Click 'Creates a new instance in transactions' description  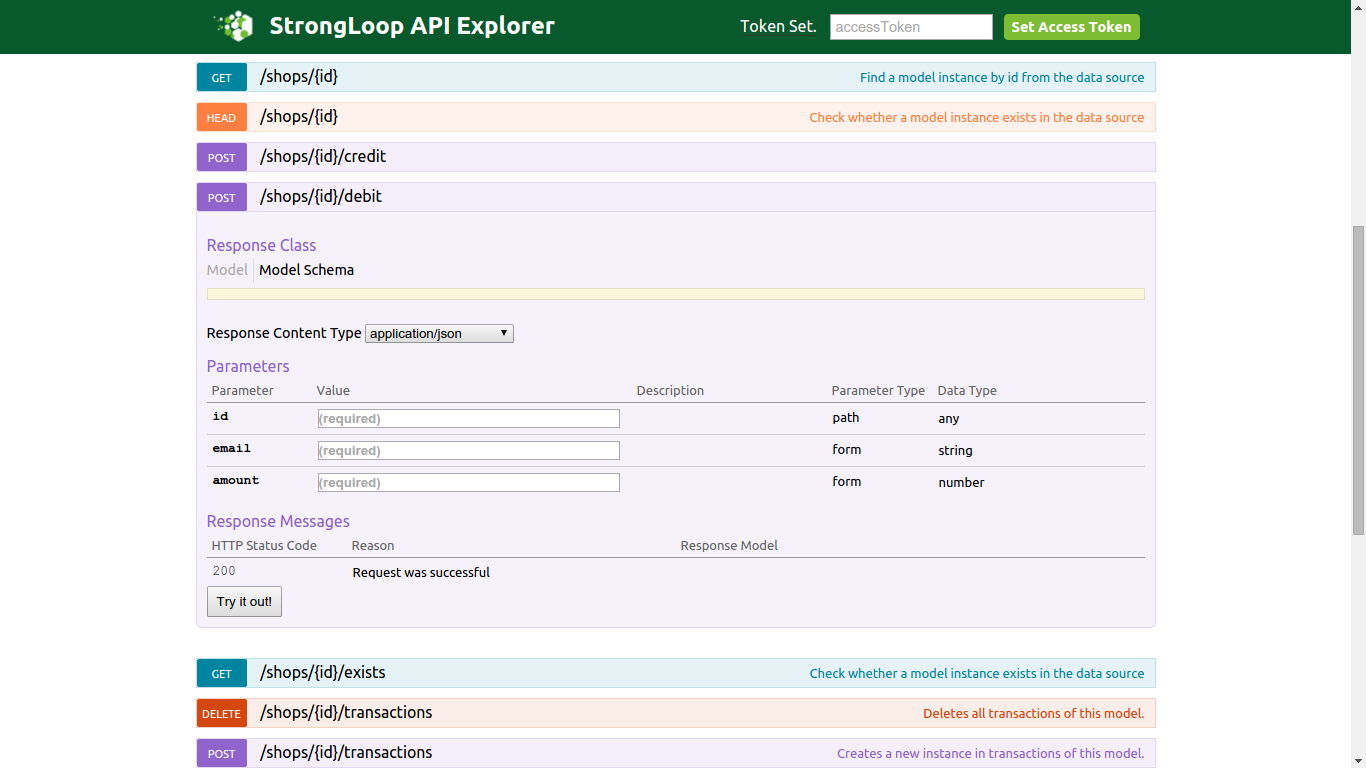990,753
